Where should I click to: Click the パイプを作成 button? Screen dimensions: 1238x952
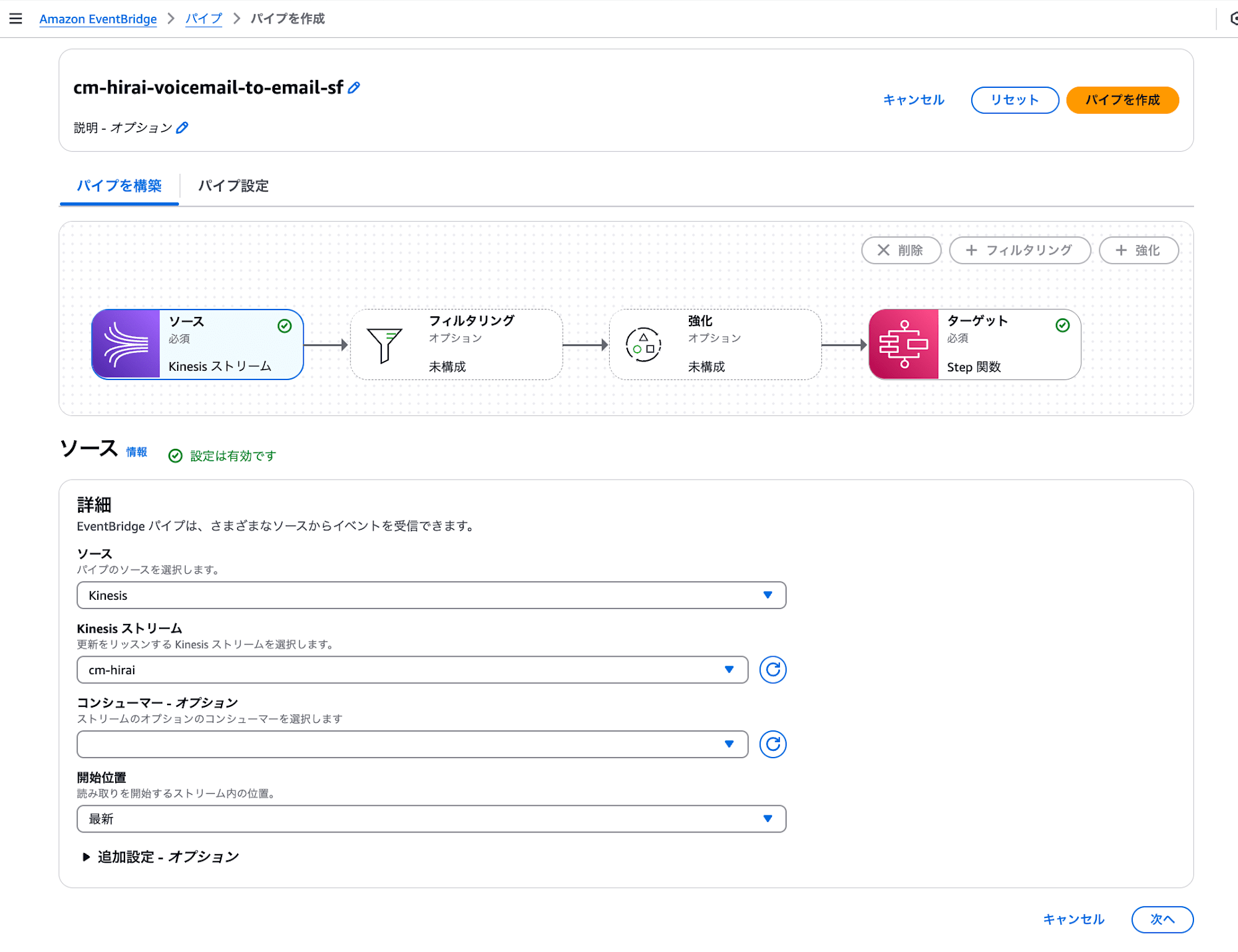[x=1123, y=100]
